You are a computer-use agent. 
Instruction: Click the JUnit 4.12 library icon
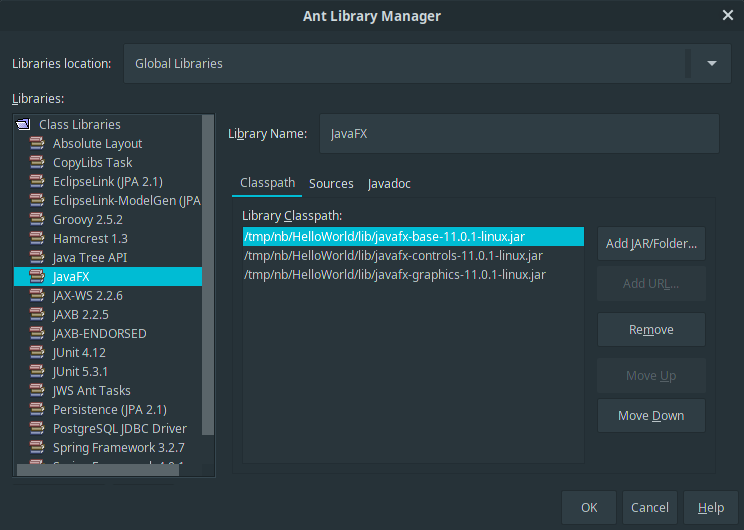click(x=37, y=353)
